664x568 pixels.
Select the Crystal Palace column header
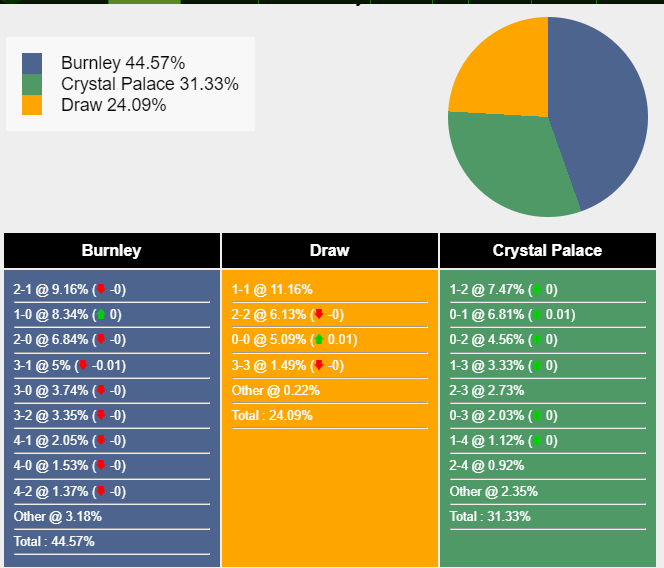coord(547,250)
